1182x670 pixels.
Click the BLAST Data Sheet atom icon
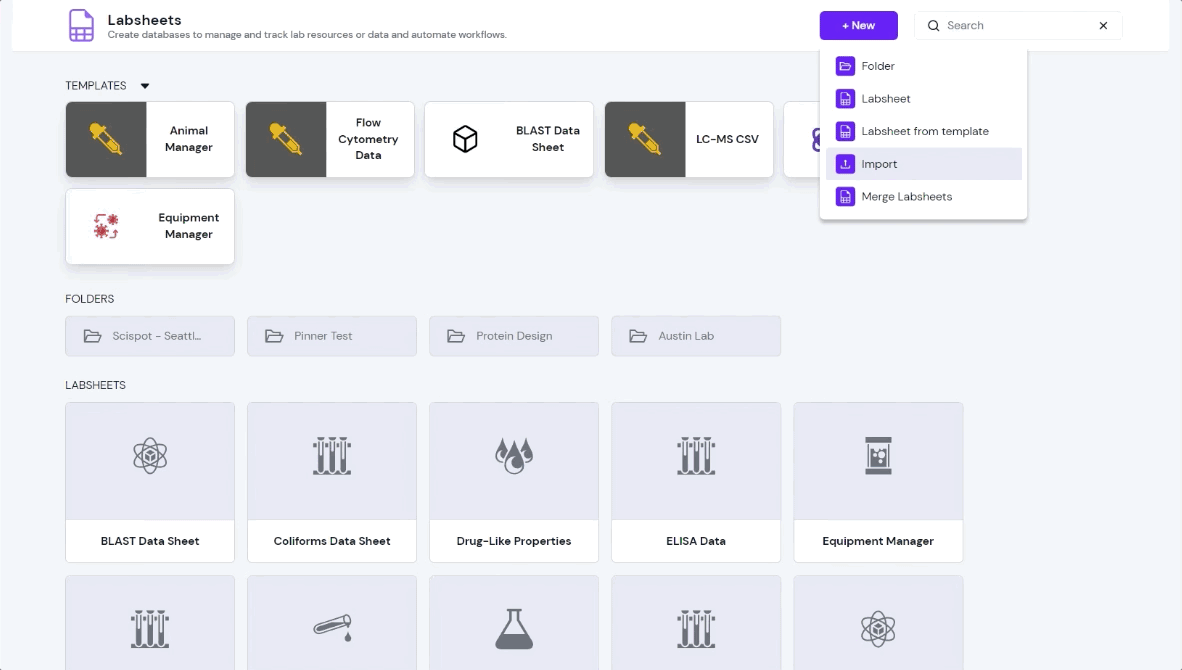pyautogui.click(x=150, y=456)
